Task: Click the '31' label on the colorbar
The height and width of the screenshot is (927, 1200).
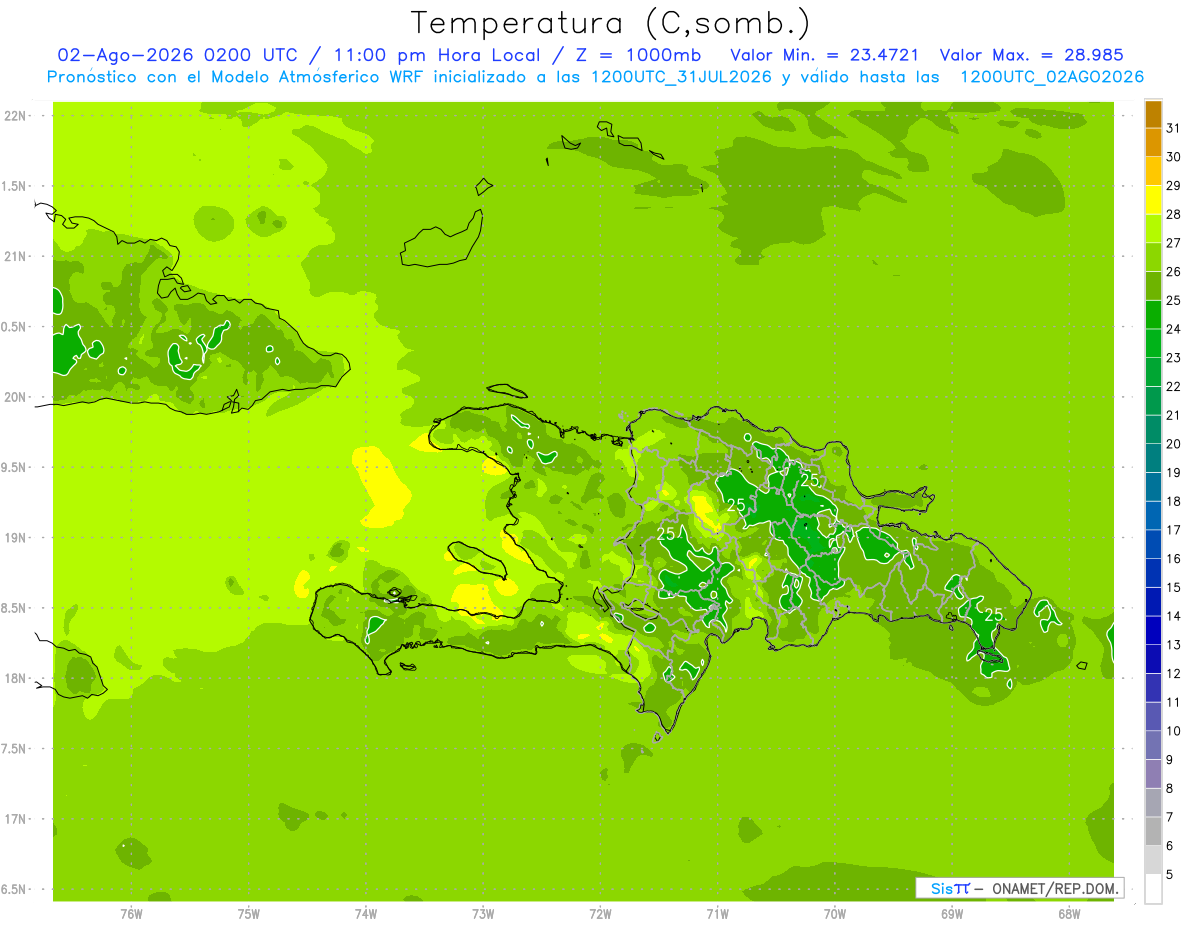Action: (1173, 128)
